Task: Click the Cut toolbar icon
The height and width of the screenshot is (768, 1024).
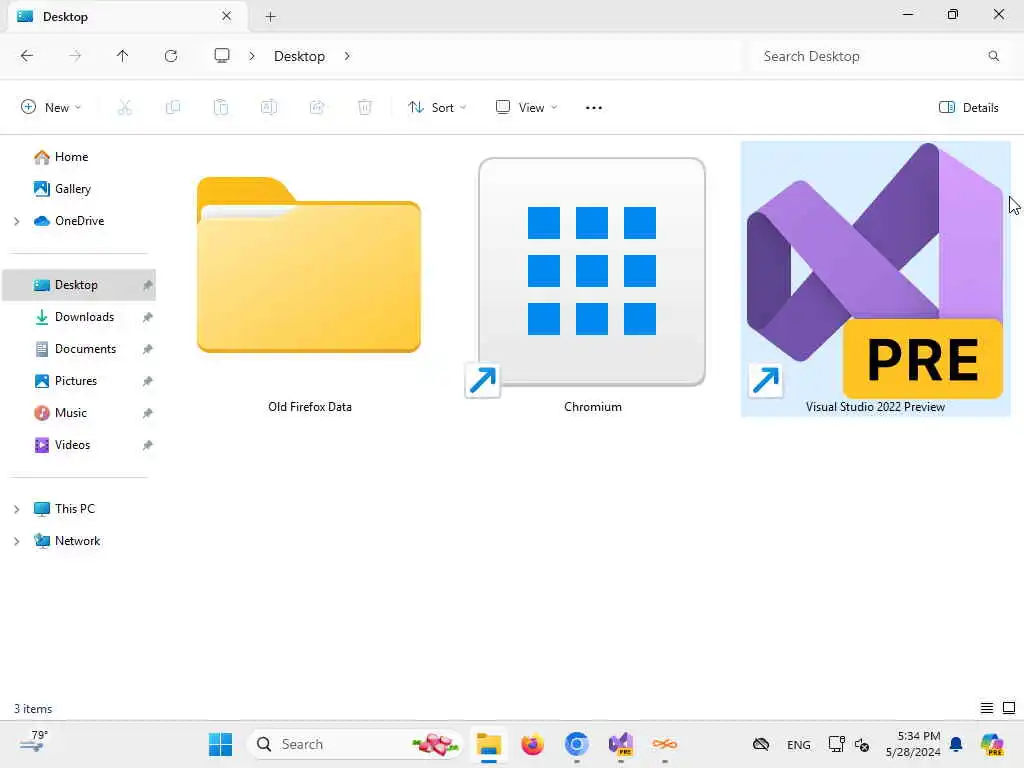Action: [x=124, y=108]
